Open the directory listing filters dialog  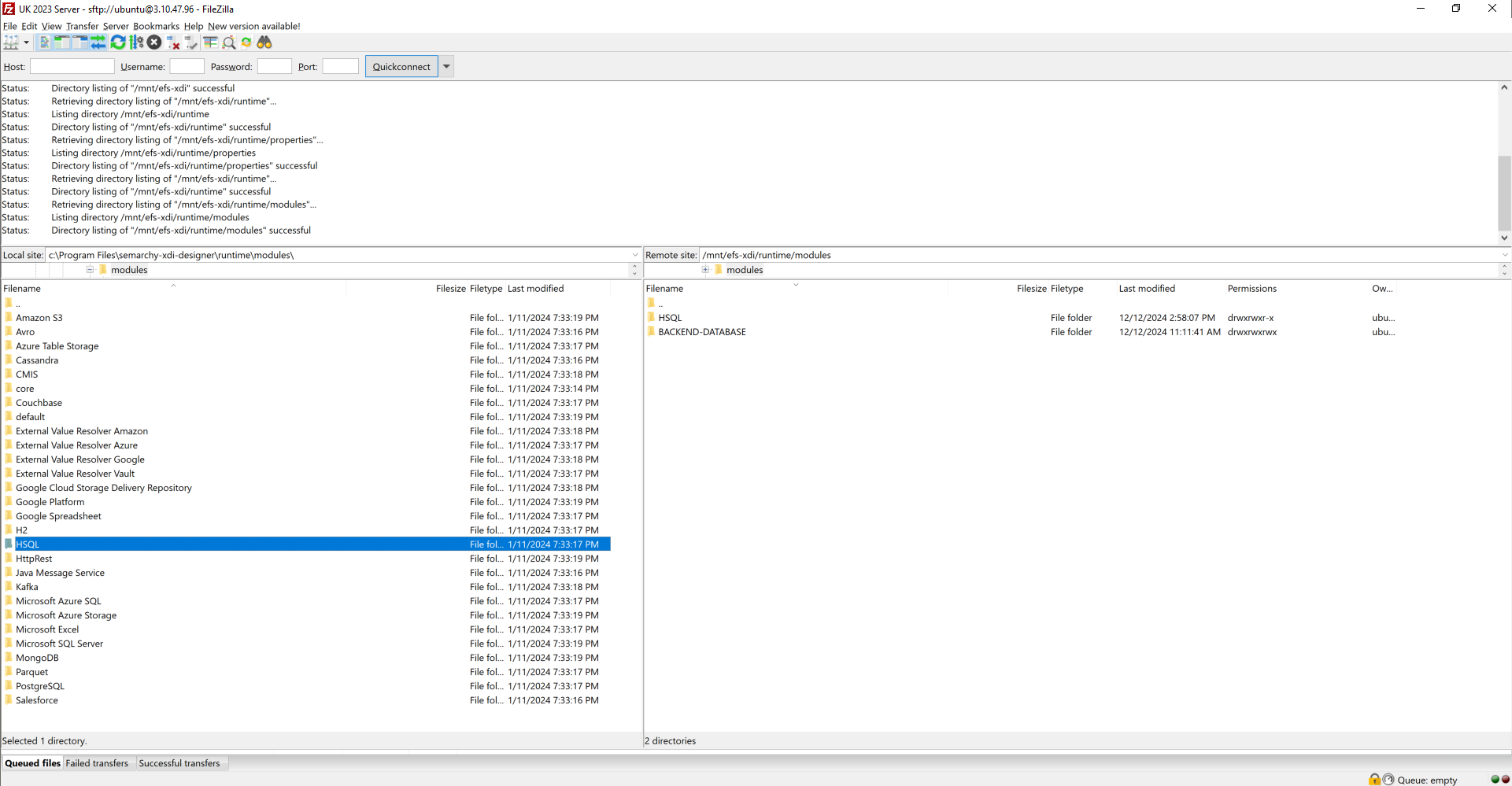(210, 42)
